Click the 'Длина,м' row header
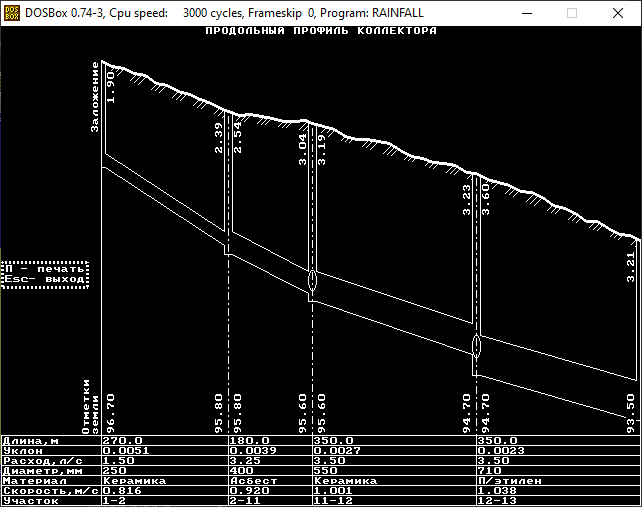 click(31, 441)
